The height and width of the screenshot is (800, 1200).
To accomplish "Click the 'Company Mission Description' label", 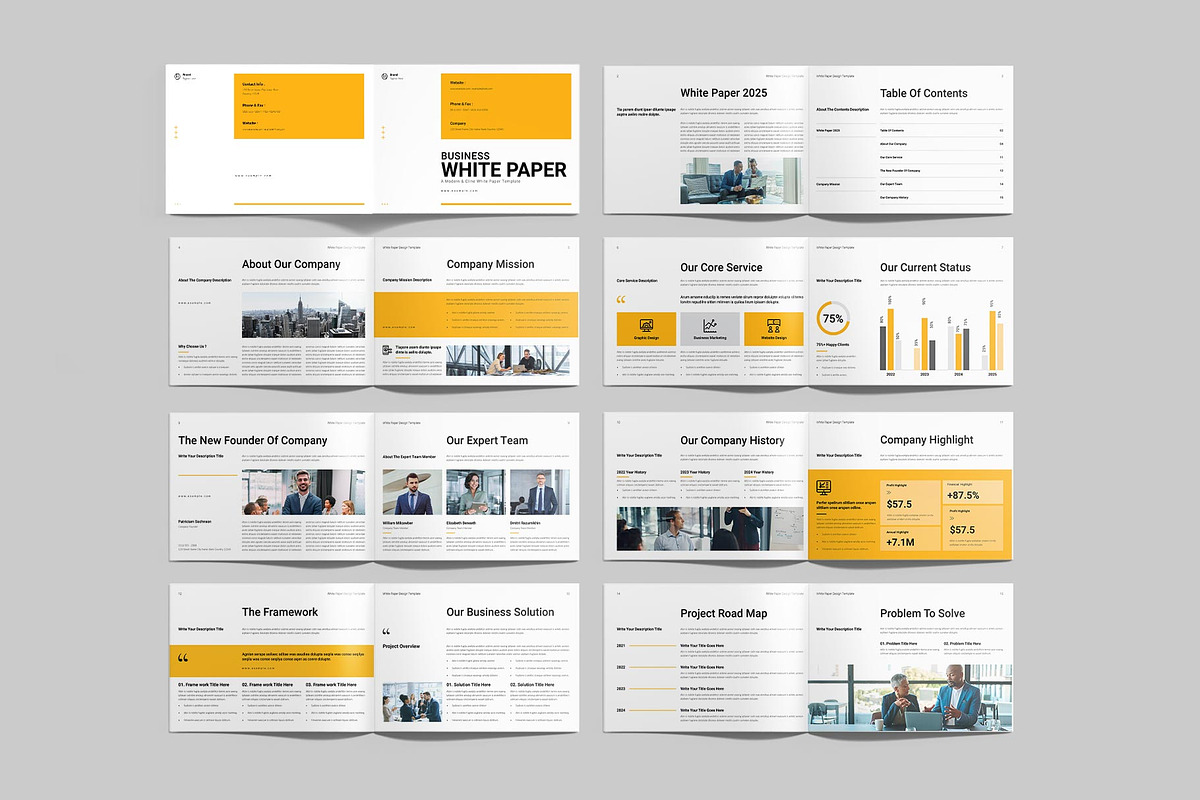I will pyautogui.click(x=407, y=280).
